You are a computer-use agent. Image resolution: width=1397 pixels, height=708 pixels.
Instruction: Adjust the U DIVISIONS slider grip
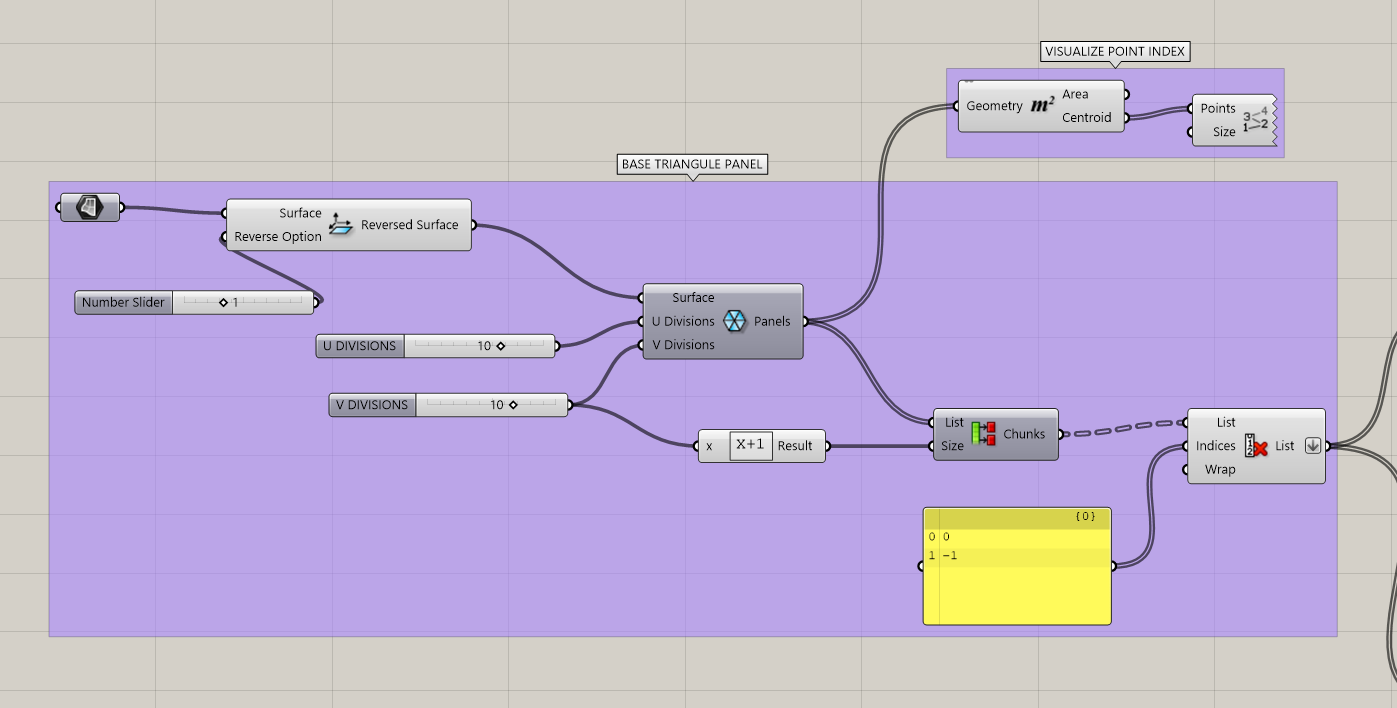click(500, 346)
